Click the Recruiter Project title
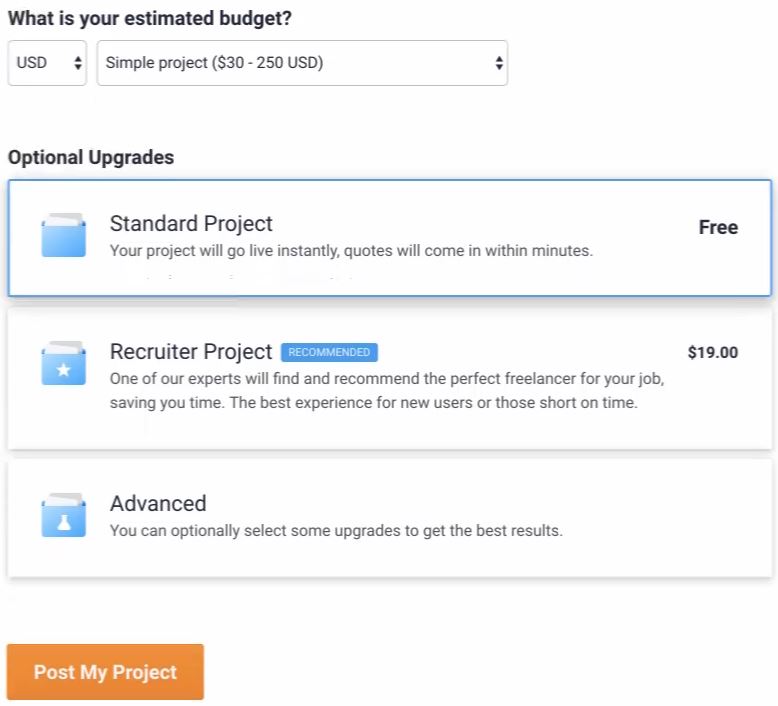 coord(191,352)
